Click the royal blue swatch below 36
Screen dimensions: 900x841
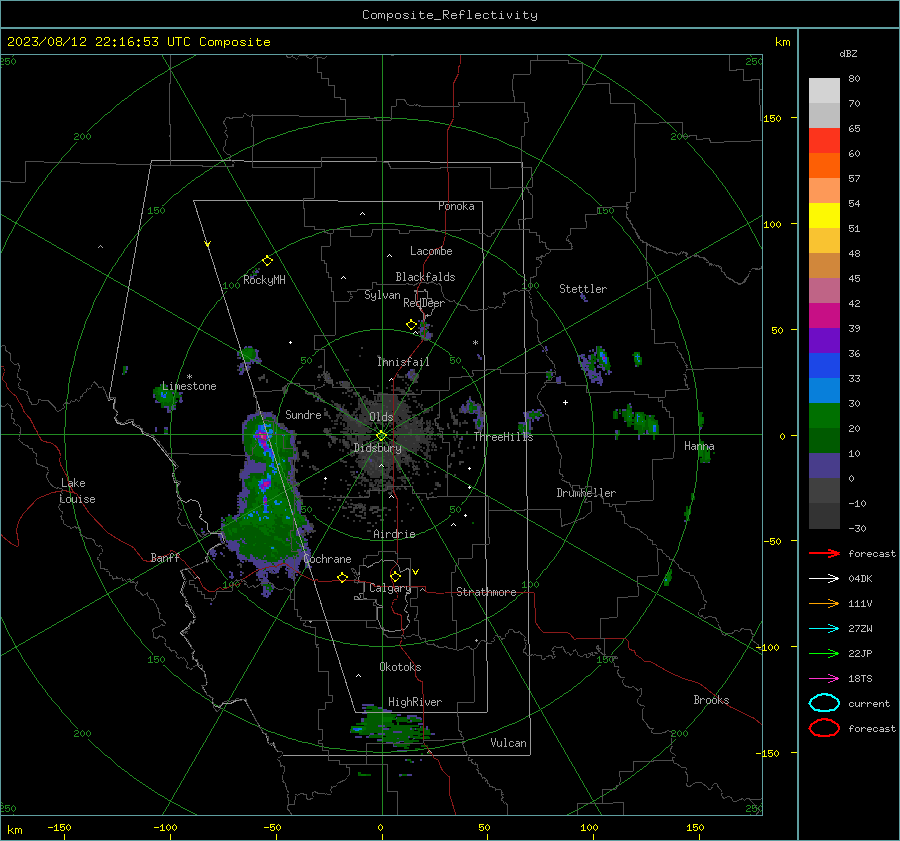pos(824,366)
